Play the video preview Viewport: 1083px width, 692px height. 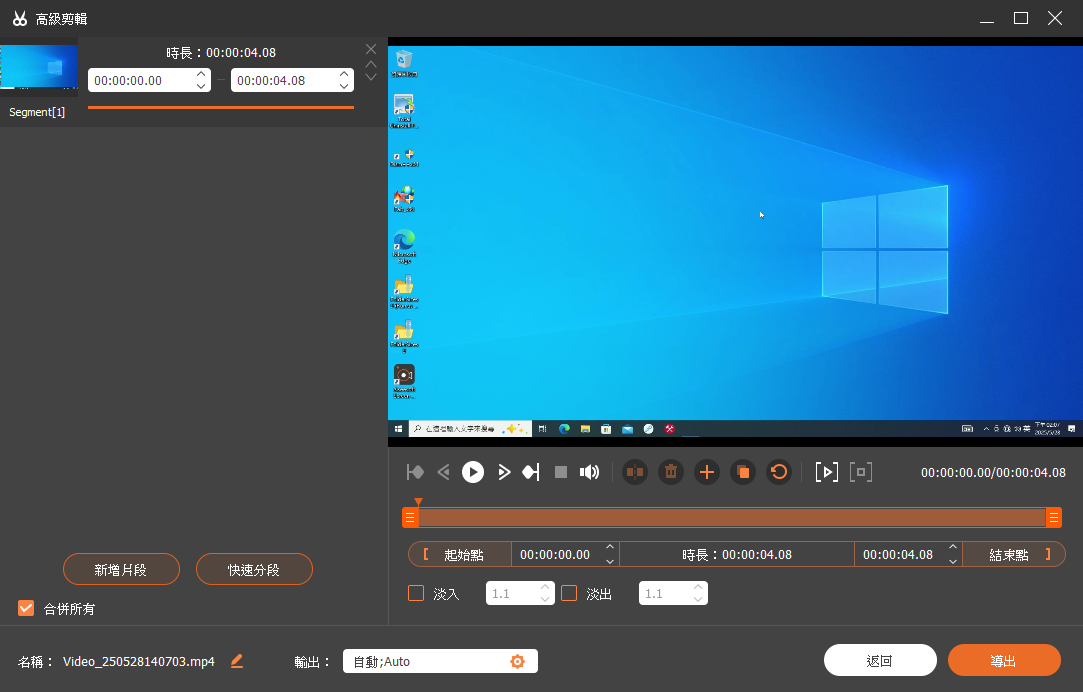[x=473, y=472]
